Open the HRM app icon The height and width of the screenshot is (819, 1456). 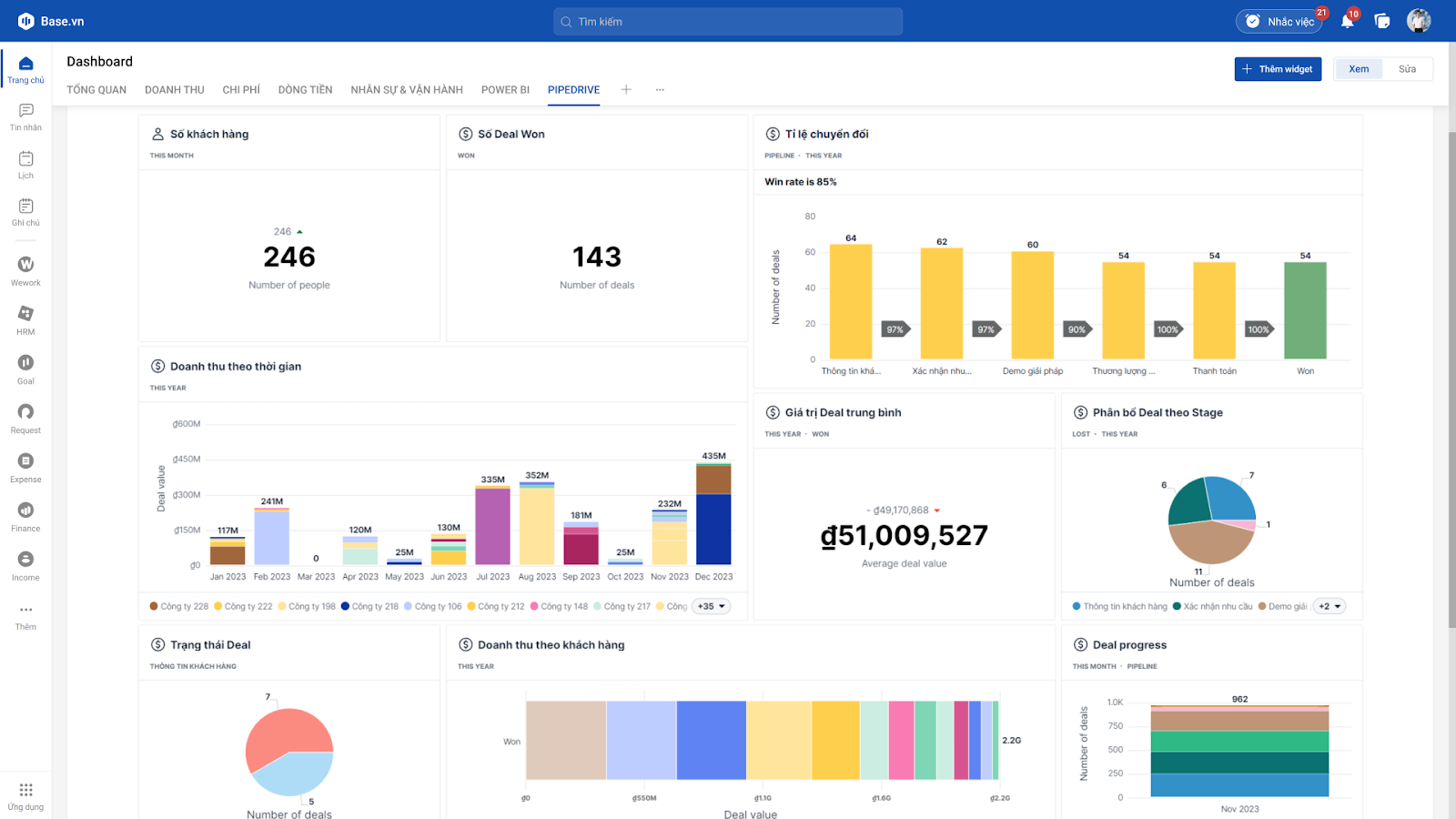(25, 319)
